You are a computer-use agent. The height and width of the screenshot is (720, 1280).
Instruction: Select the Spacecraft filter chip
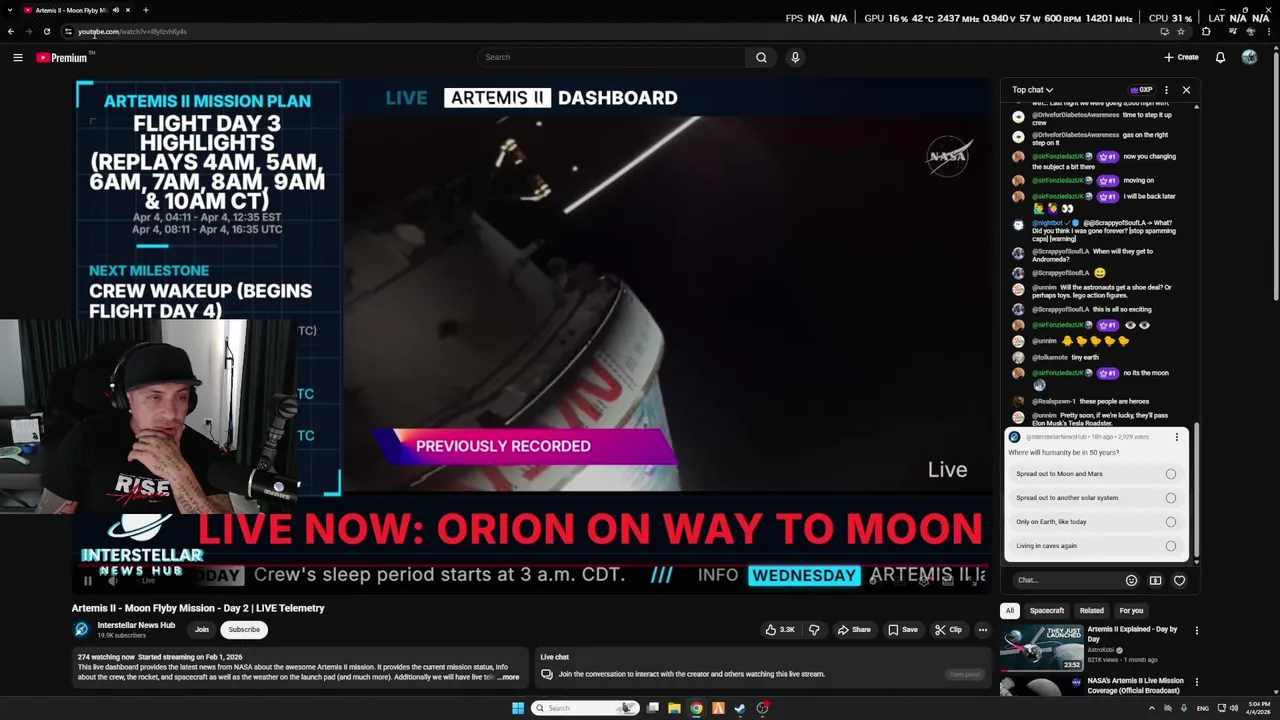[1047, 610]
